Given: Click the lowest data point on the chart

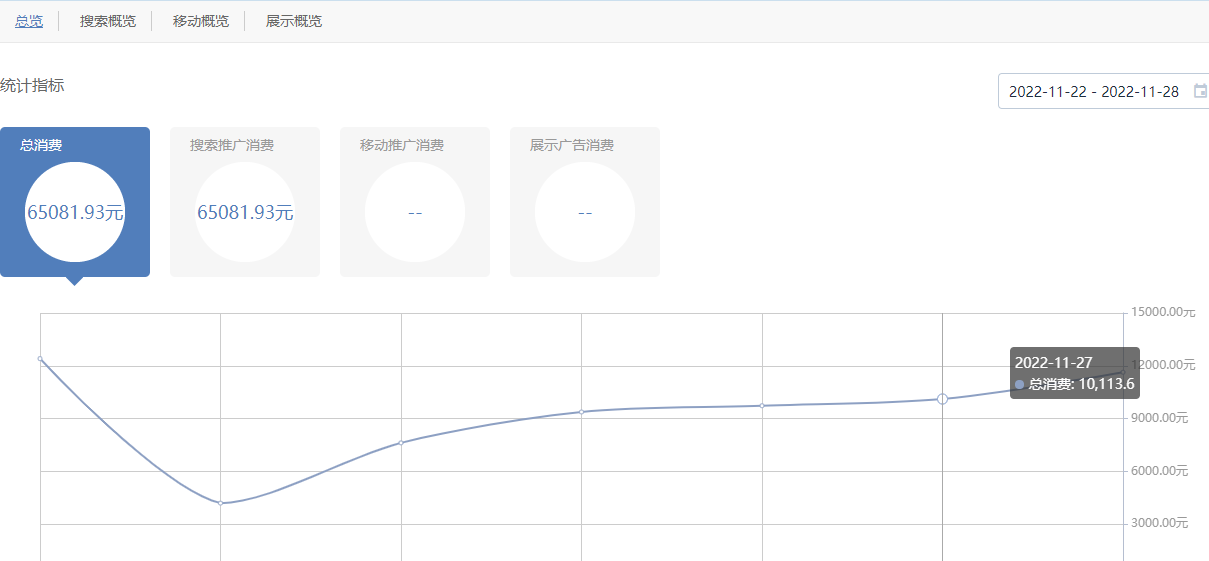Looking at the screenshot, I should click(x=221, y=503).
